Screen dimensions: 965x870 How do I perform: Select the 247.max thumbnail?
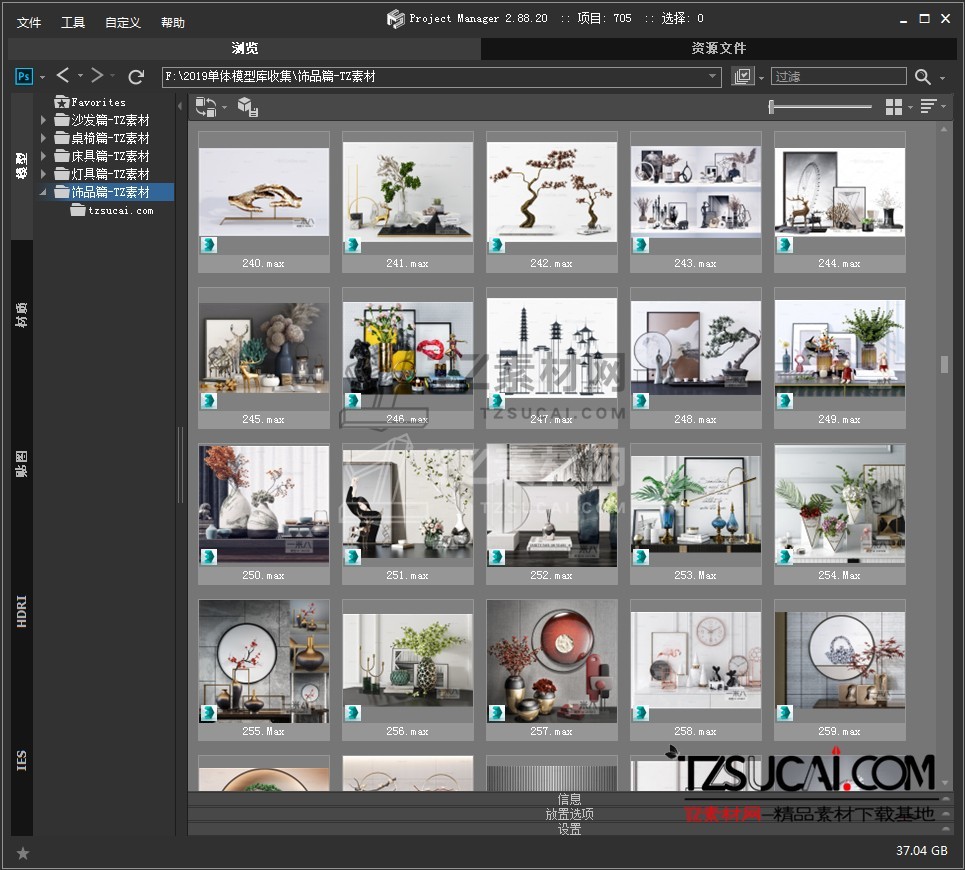551,350
